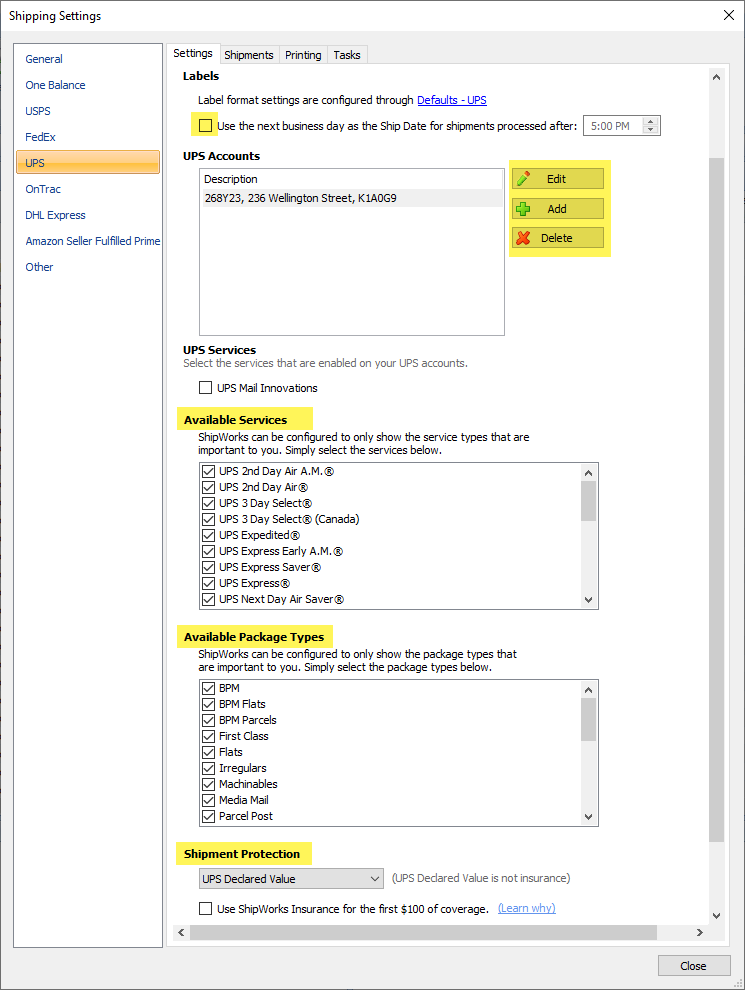Click main panel scroll up arrow
Image resolution: width=745 pixels, height=990 pixels.
pos(717,77)
